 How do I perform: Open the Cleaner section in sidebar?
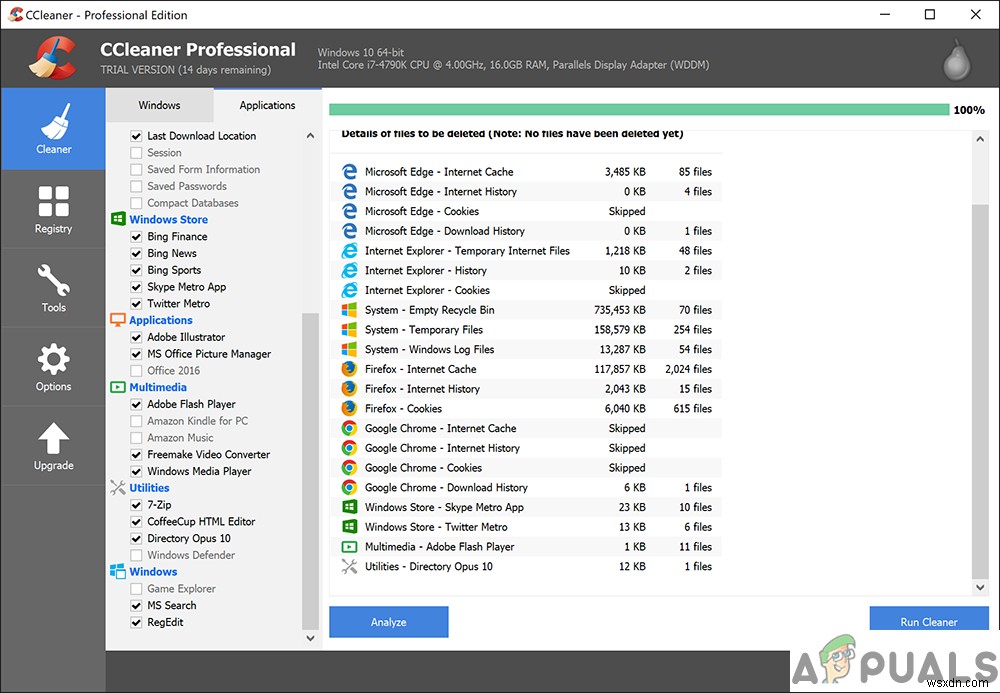tap(53, 129)
